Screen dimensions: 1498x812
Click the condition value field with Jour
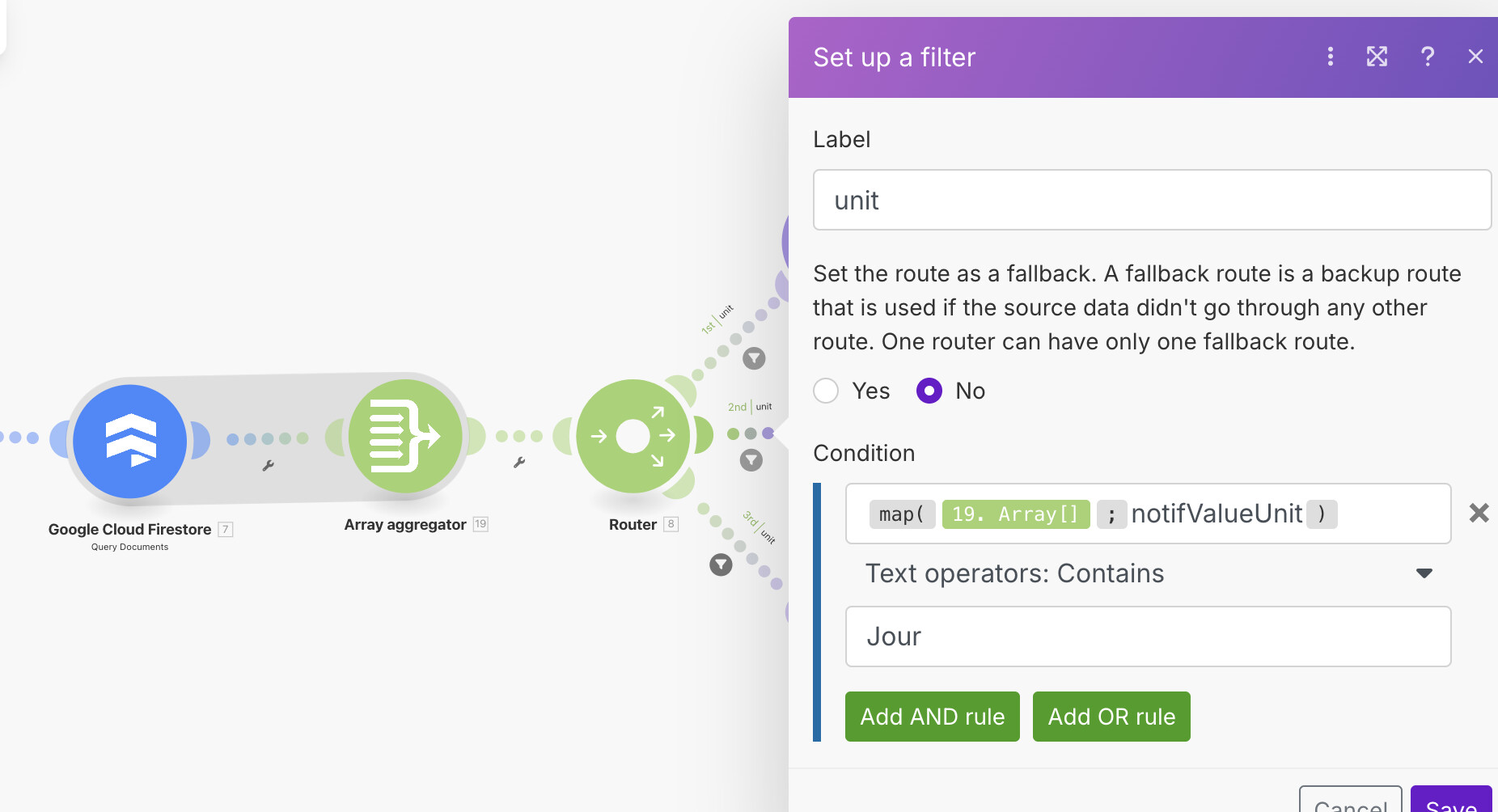[x=1149, y=636]
